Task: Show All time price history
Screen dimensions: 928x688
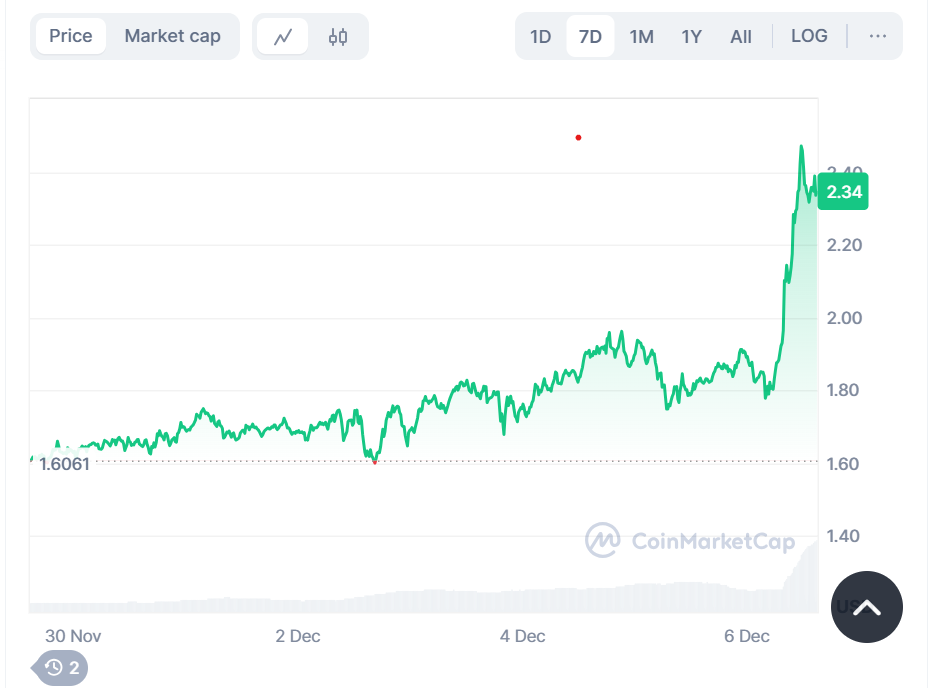Action: pyautogui.click(x=740, y=36)
